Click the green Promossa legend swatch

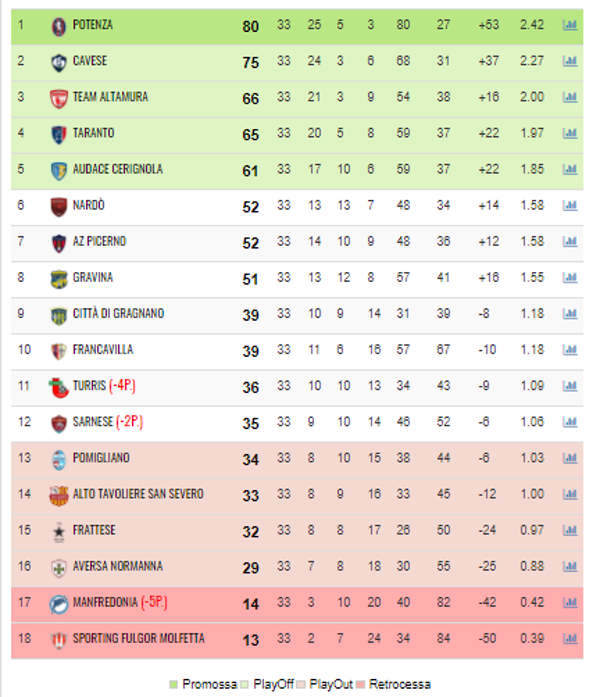(175, 684)
